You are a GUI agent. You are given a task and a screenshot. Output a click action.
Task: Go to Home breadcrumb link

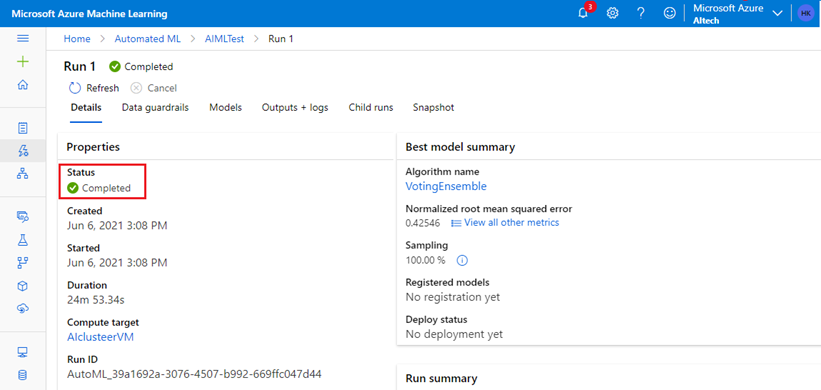point(77,39)
